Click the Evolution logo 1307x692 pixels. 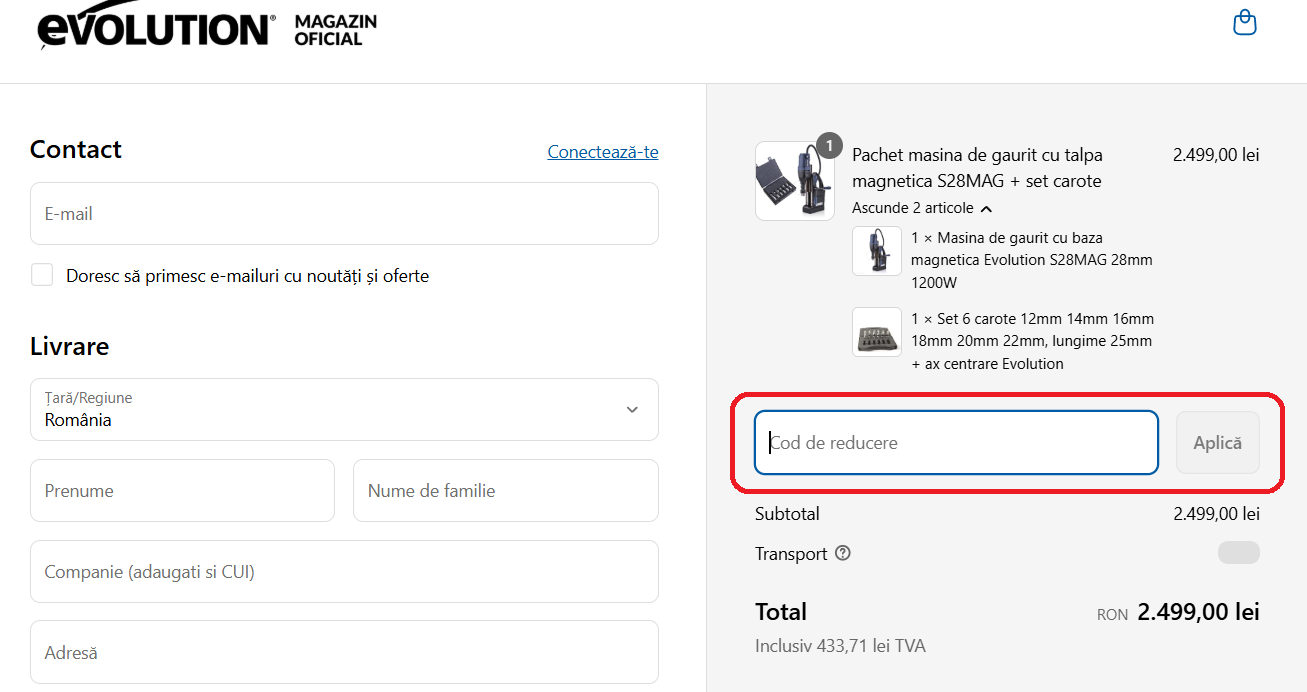coord(150,27)
